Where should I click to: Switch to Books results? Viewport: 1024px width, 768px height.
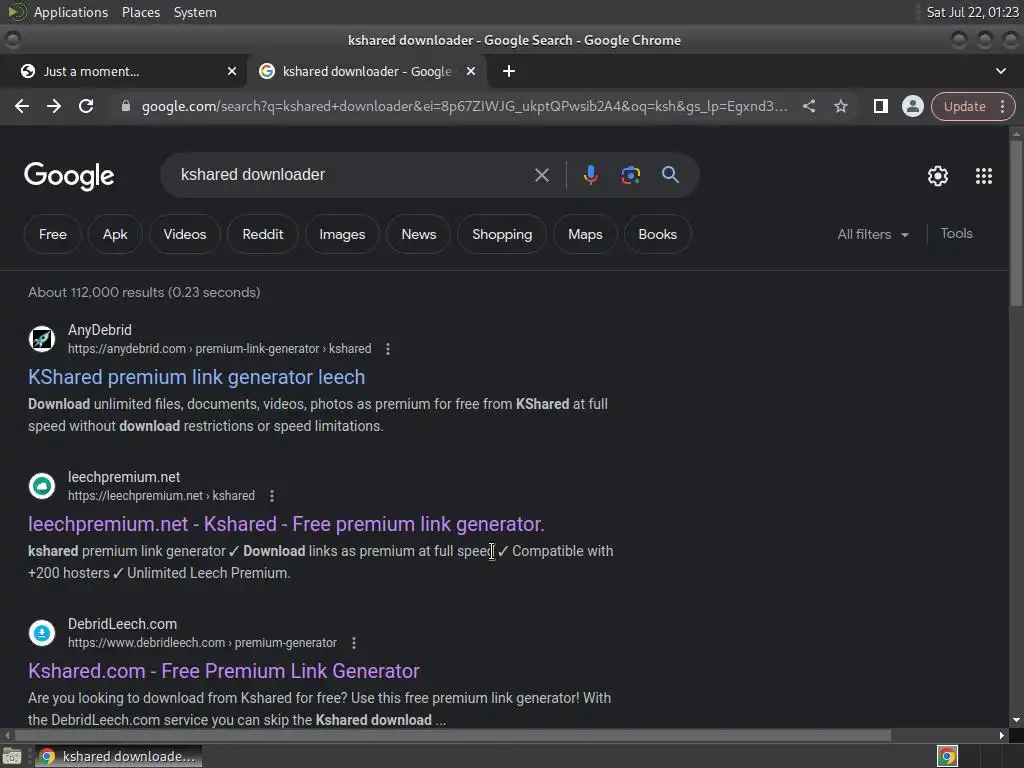click(x=658, y=234)
